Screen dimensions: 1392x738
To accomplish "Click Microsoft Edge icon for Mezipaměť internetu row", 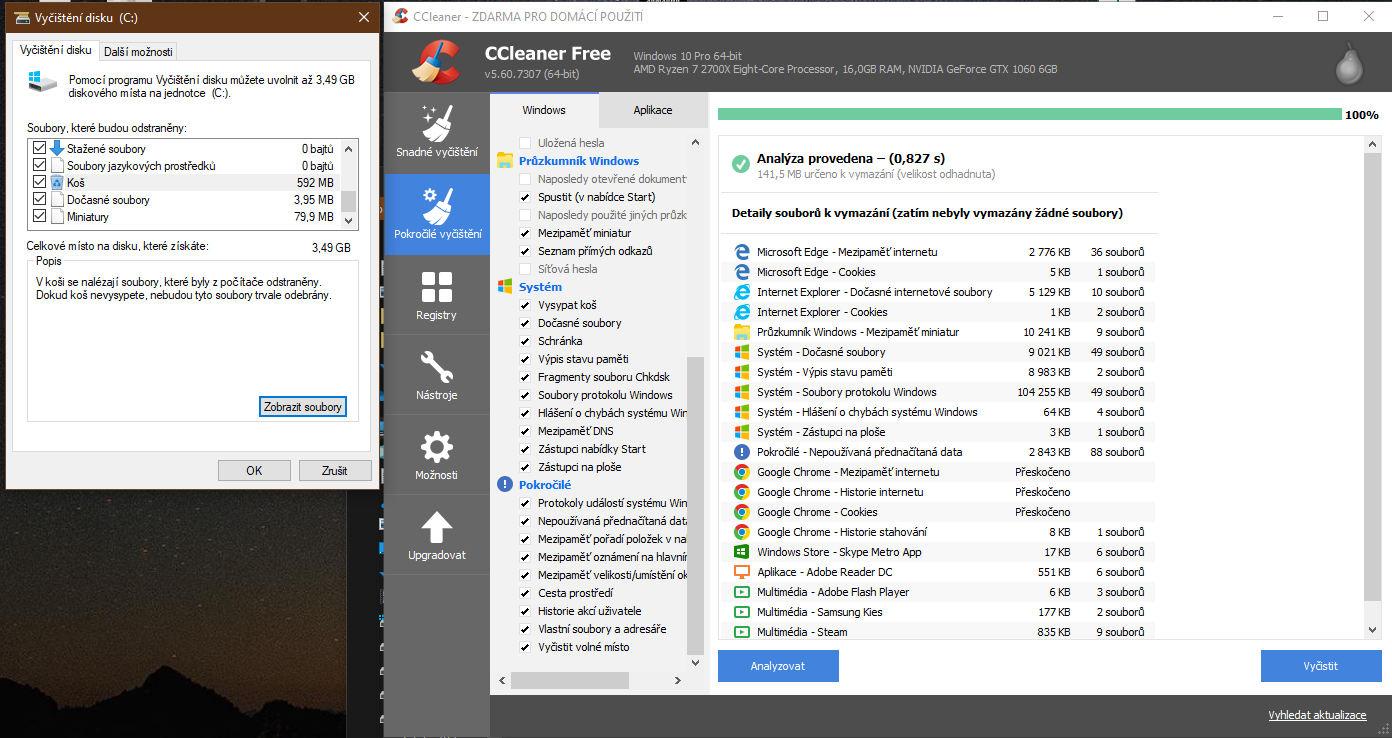I will (x=741, y=252).
